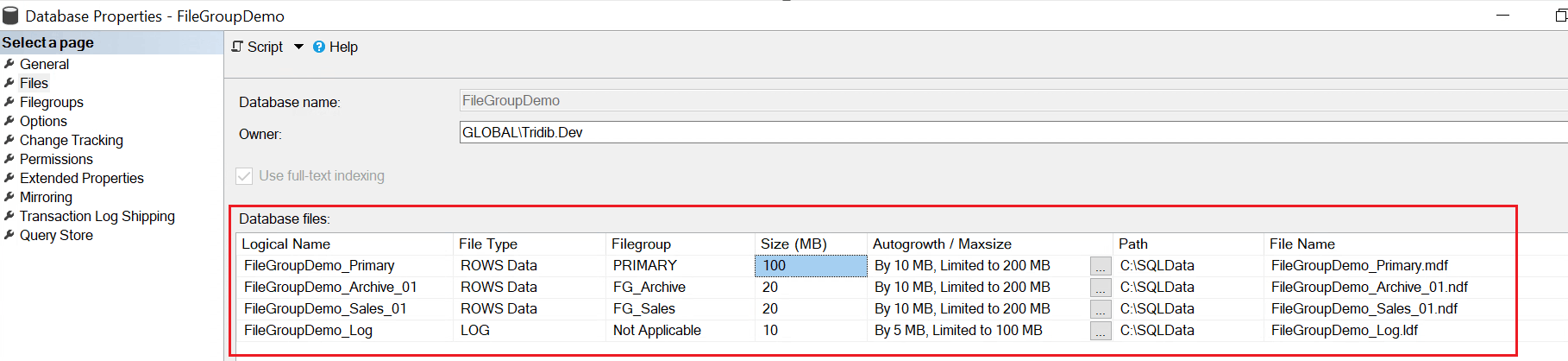The height and width of the screenshot is (361, 1568).
Task: Open autogrowth settings for FileGroupDemo_Log
Action: point(1101,331)
